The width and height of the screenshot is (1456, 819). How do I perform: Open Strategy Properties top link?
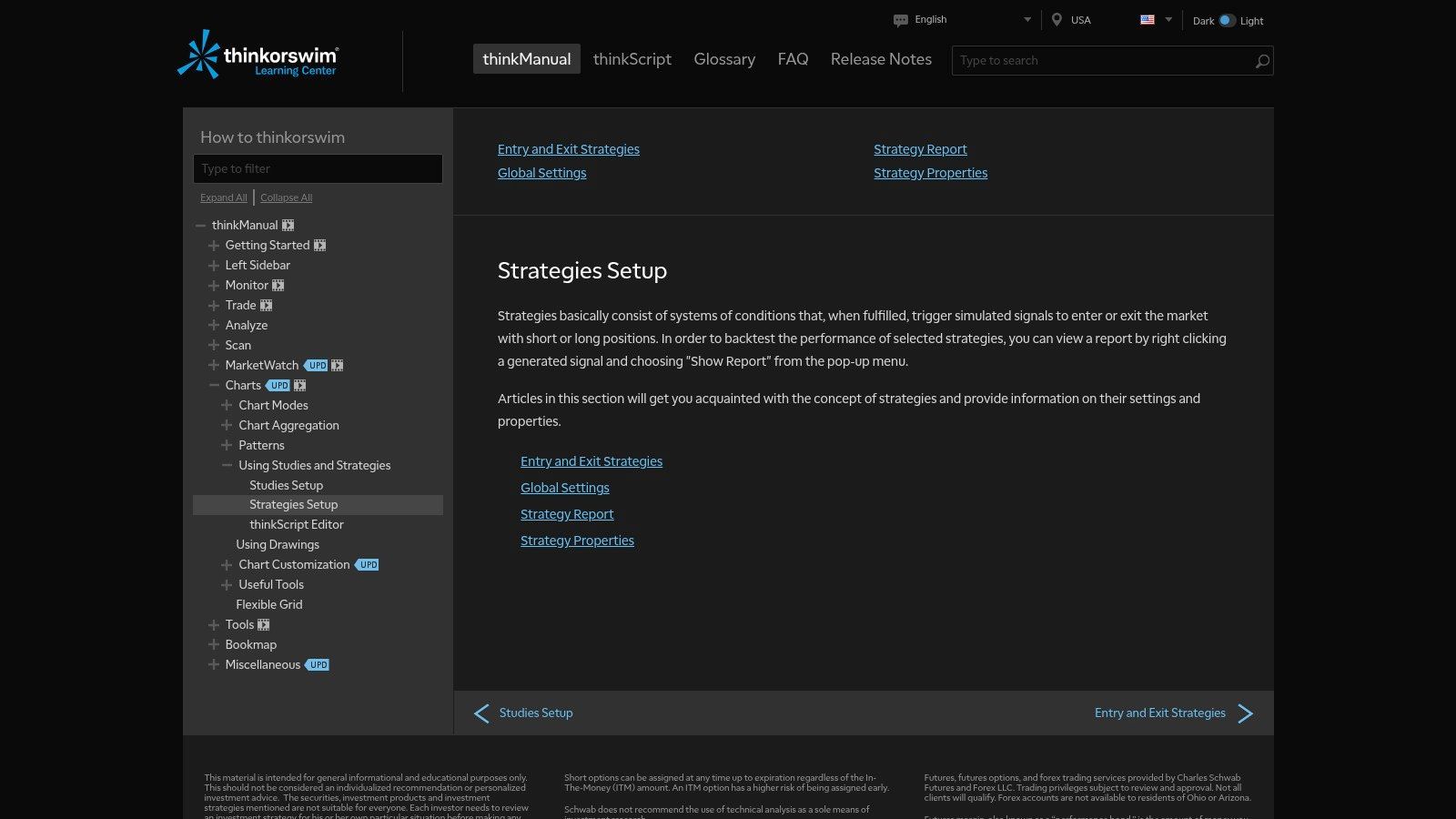931,173
